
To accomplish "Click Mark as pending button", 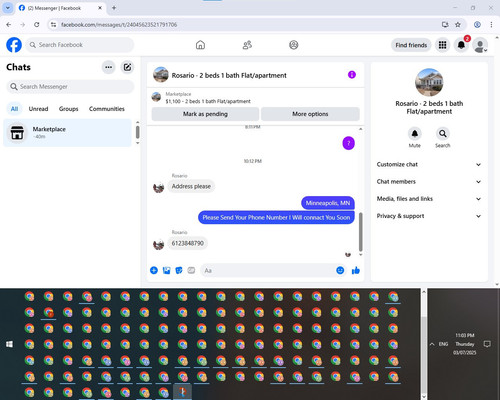I will coord(205,114).
